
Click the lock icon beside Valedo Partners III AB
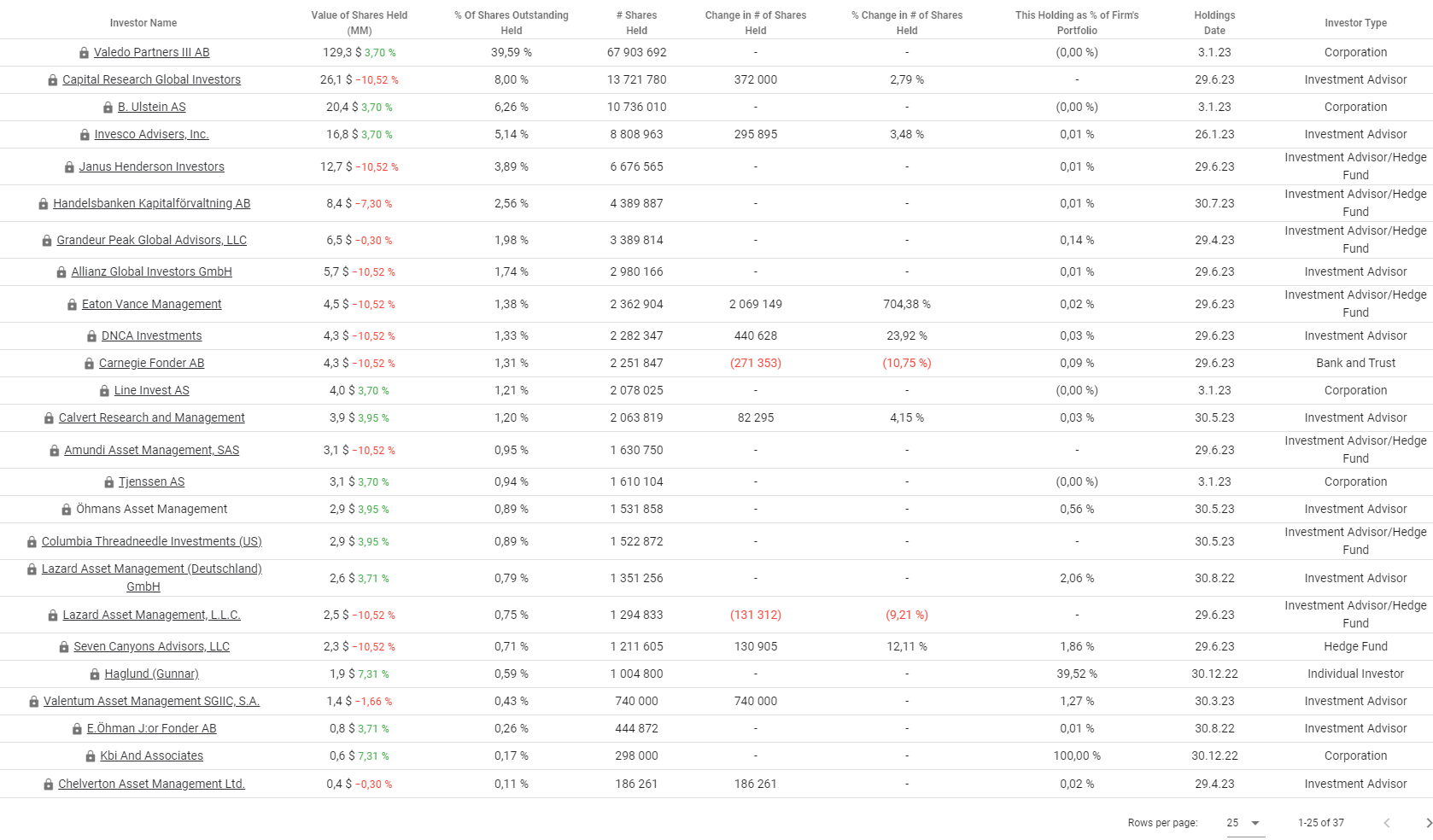(84, 53)
